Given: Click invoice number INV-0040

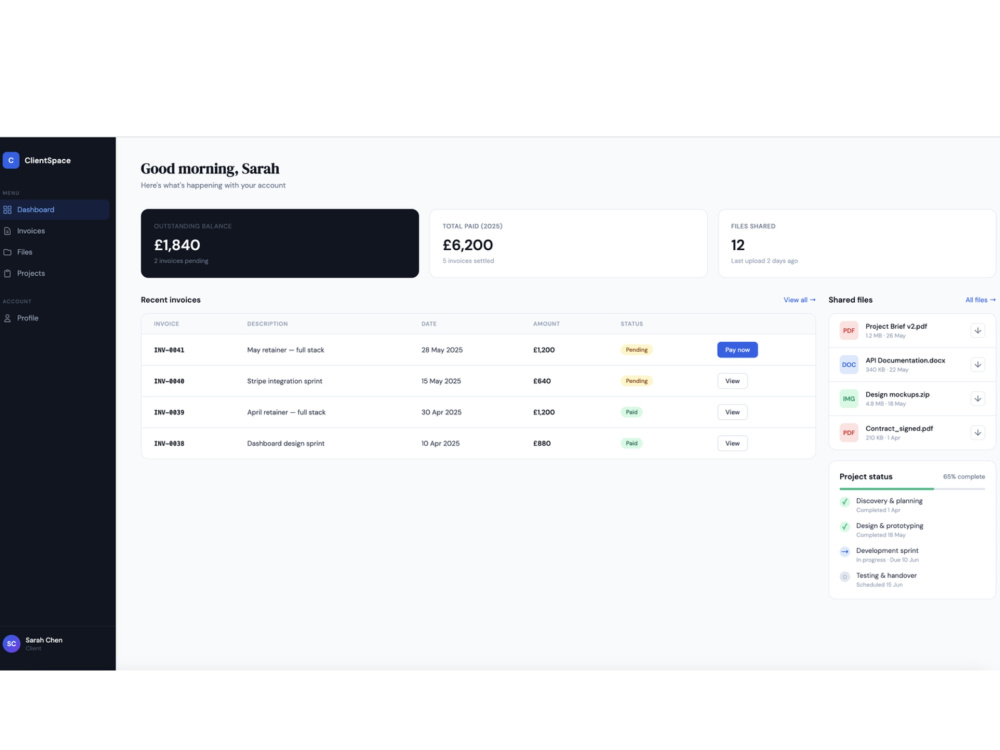Looking at the screenshot, I should pos(169,381).
